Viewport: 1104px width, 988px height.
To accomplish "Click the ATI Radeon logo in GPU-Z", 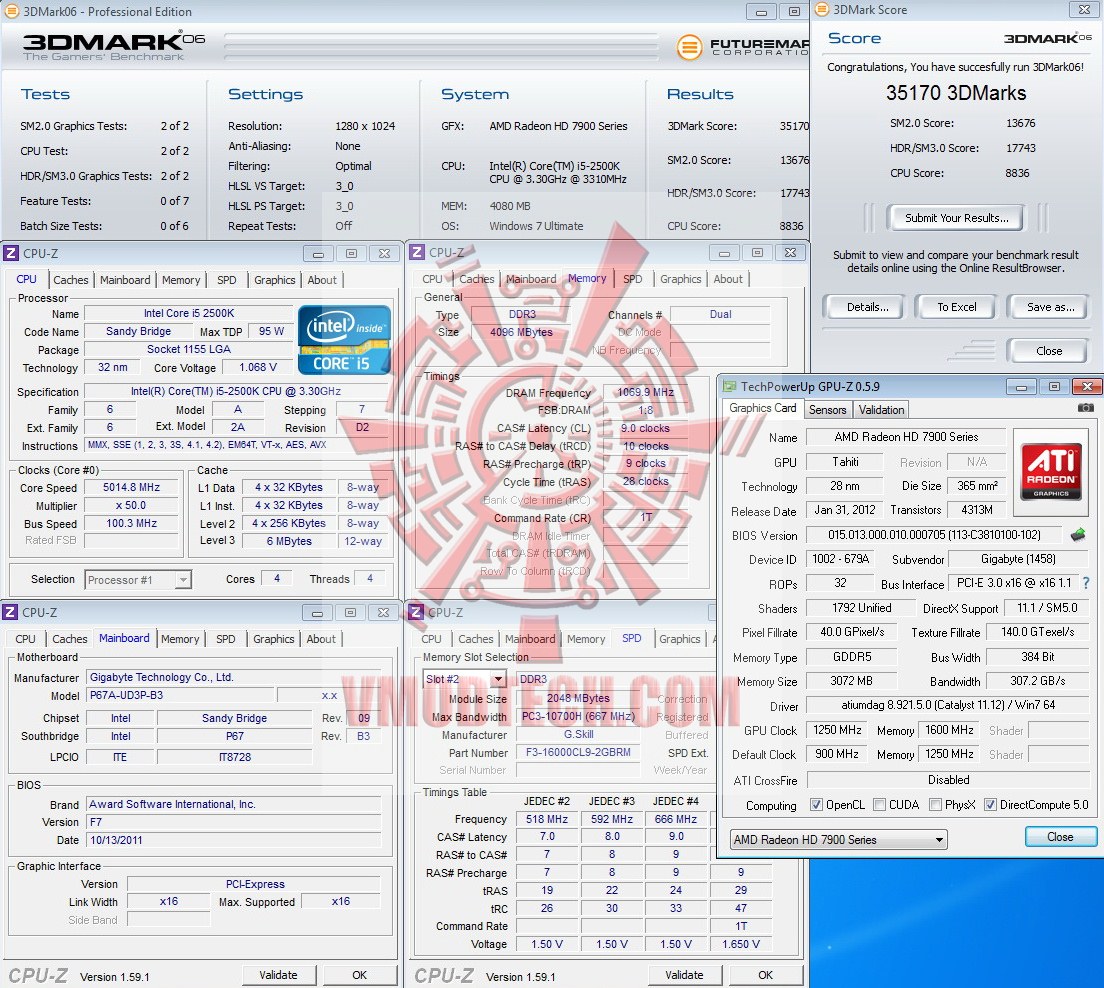I will tap(1050, 471).
